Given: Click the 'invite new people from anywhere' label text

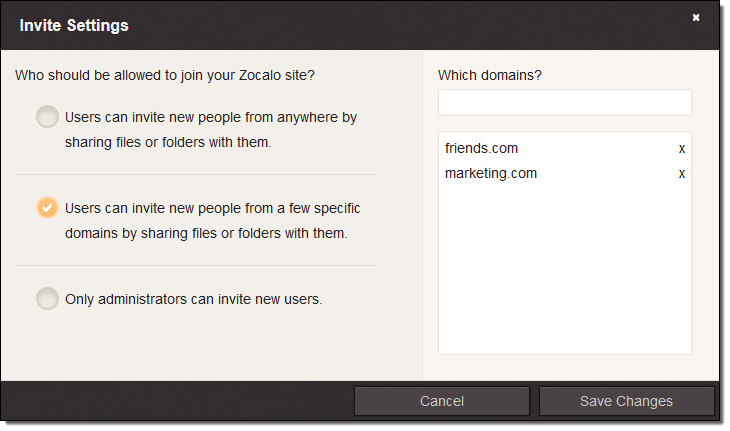Looking at the screenshot, I should (210, 117).
